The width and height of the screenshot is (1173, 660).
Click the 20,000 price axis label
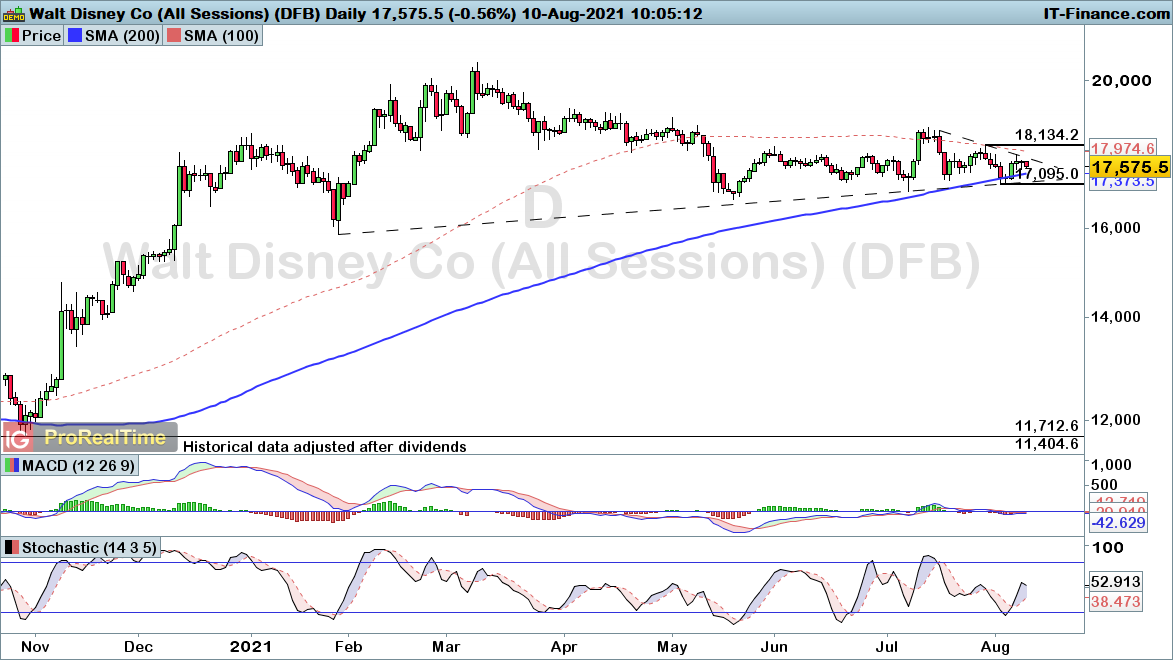(x=1122, y=81)
